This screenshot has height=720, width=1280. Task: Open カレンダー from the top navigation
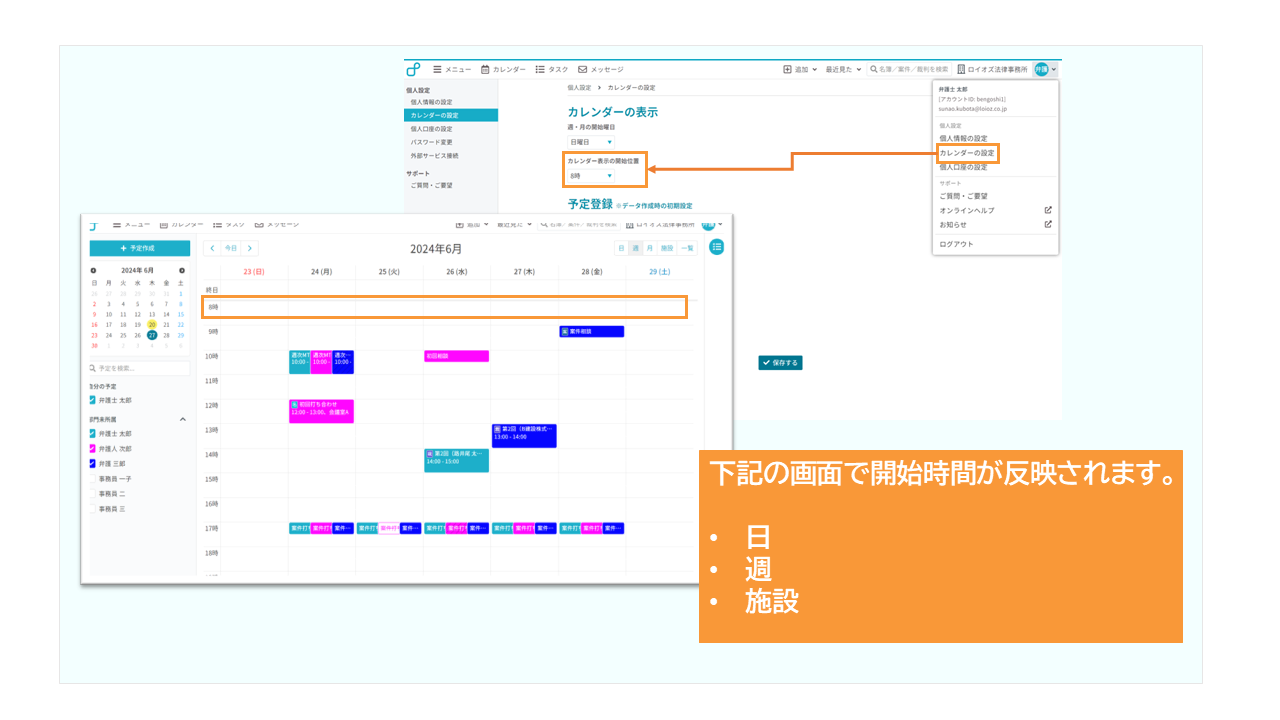(x=503, y=69)
